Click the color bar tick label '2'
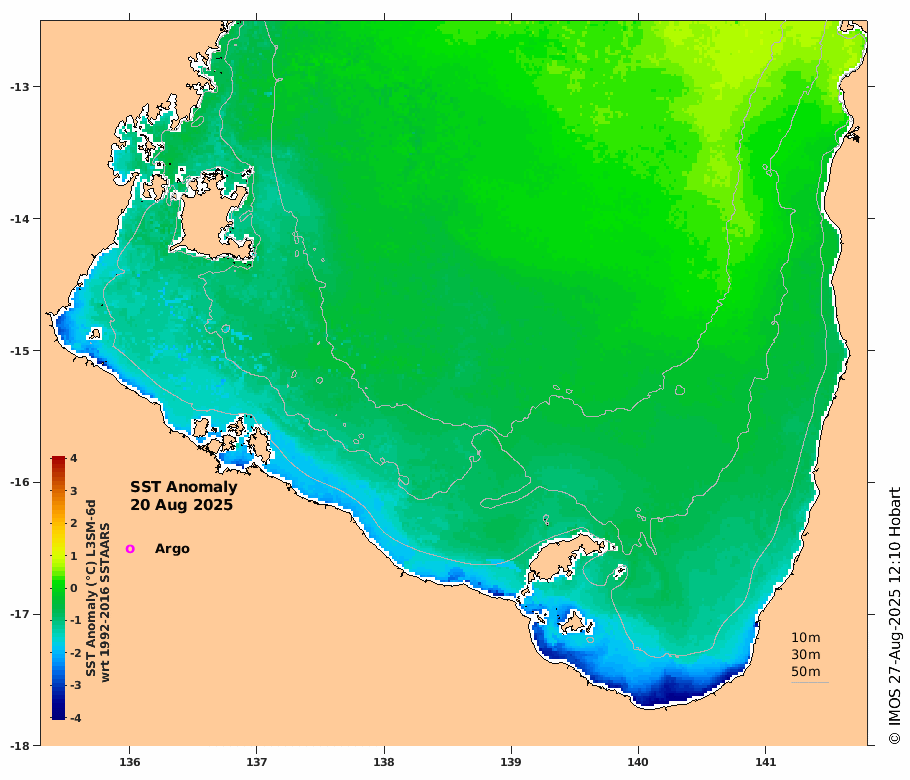The image size is (910, 780). (74, 523)
